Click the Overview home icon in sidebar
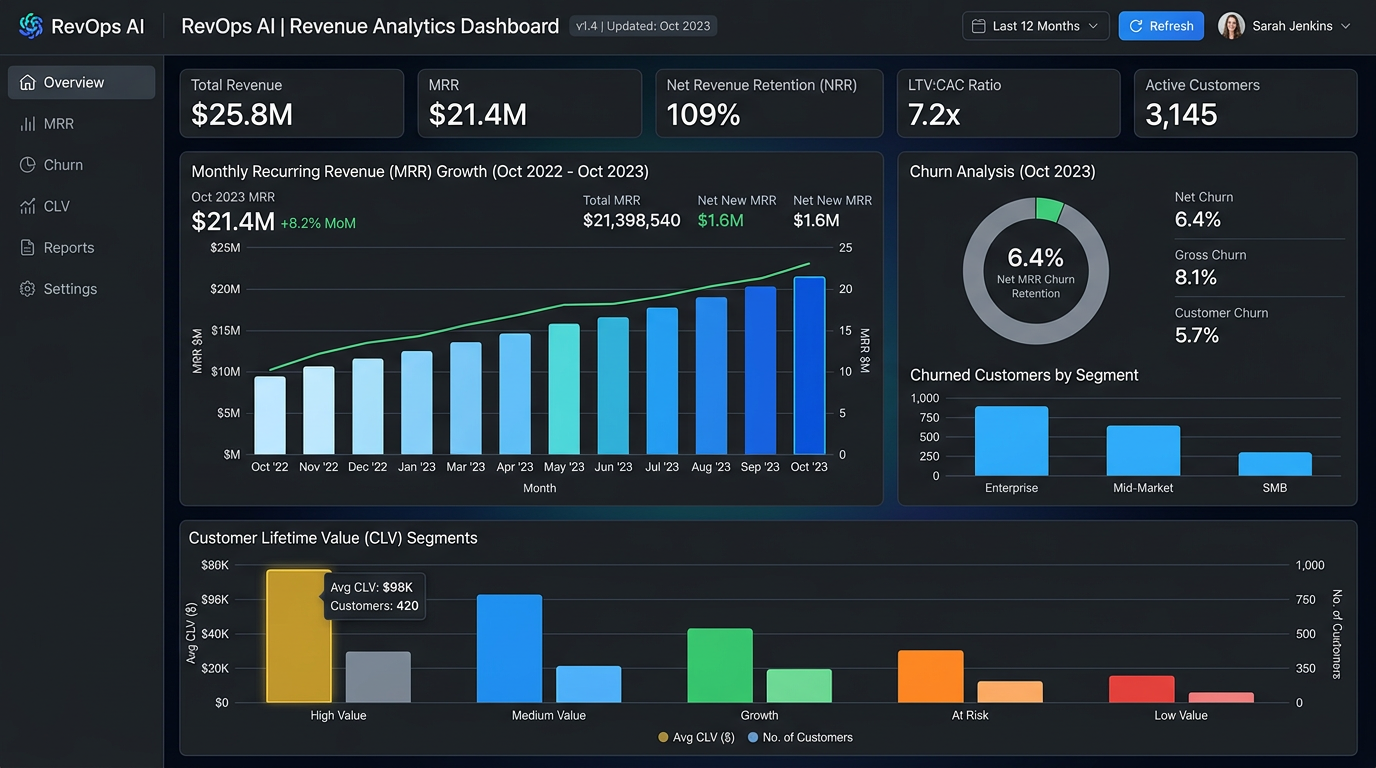Image resolution: width=1376 pixels, height=768 pixels. tap(28, 83)
